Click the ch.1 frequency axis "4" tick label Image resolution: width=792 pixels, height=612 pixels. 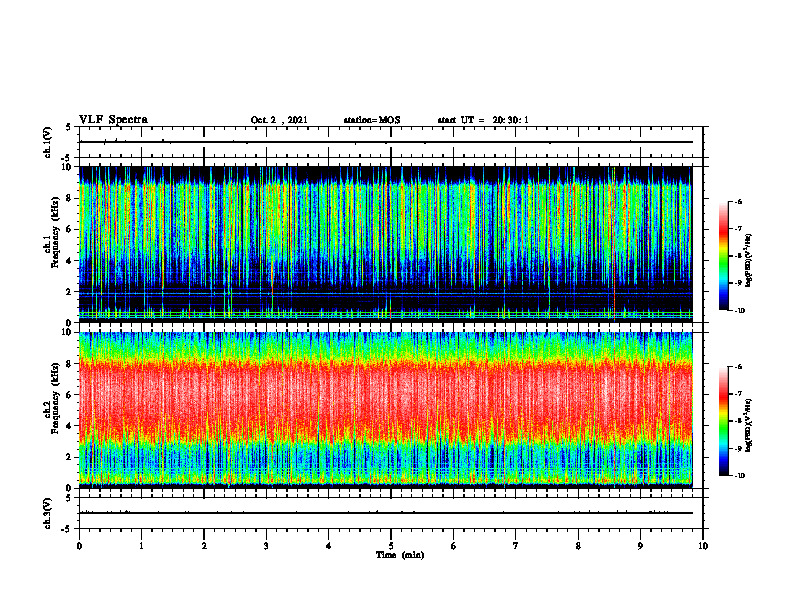coord(70,261)
